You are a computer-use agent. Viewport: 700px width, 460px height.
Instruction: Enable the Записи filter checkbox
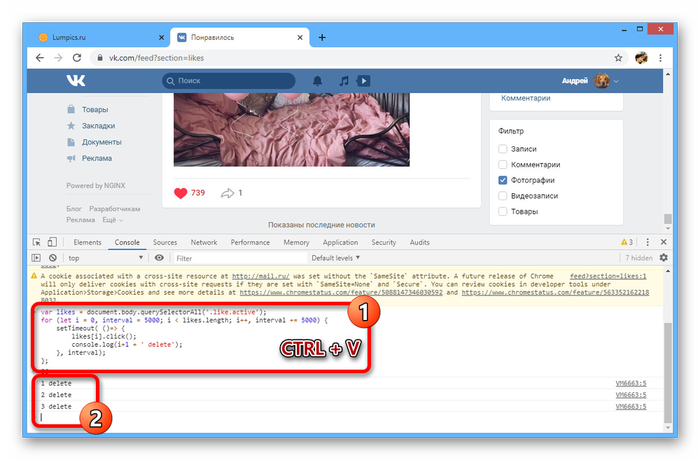coord(503,149)
